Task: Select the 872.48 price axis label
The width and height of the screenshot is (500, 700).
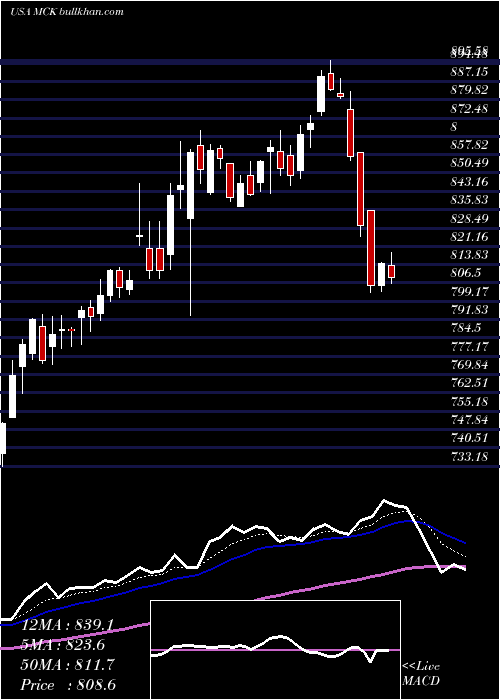Action: [x=469, y=108]
